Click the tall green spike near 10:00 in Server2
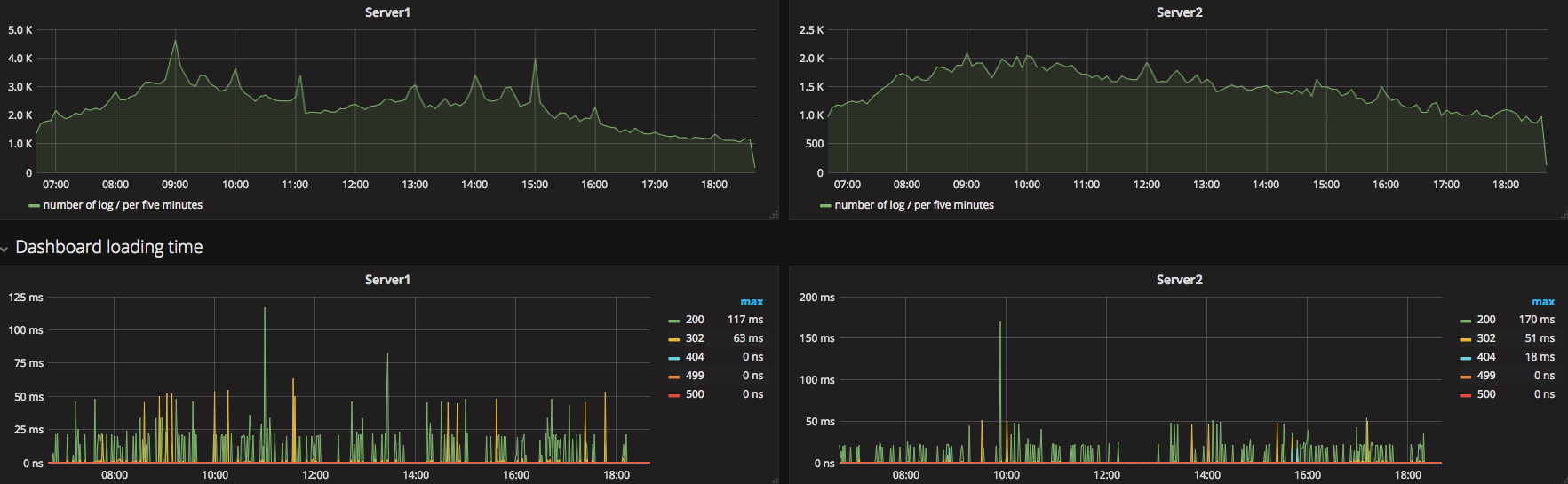1568x484 pixels. pos(1000,391)
